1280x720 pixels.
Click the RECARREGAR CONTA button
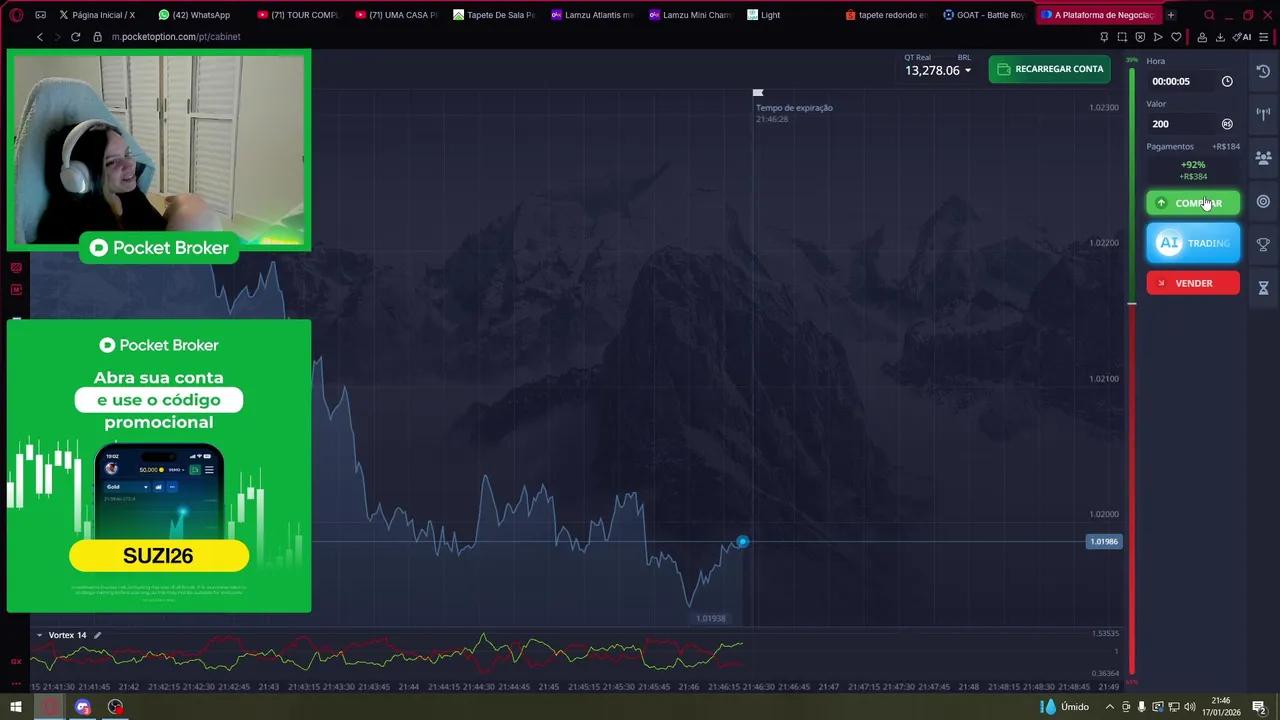[x=1050, y=69]
